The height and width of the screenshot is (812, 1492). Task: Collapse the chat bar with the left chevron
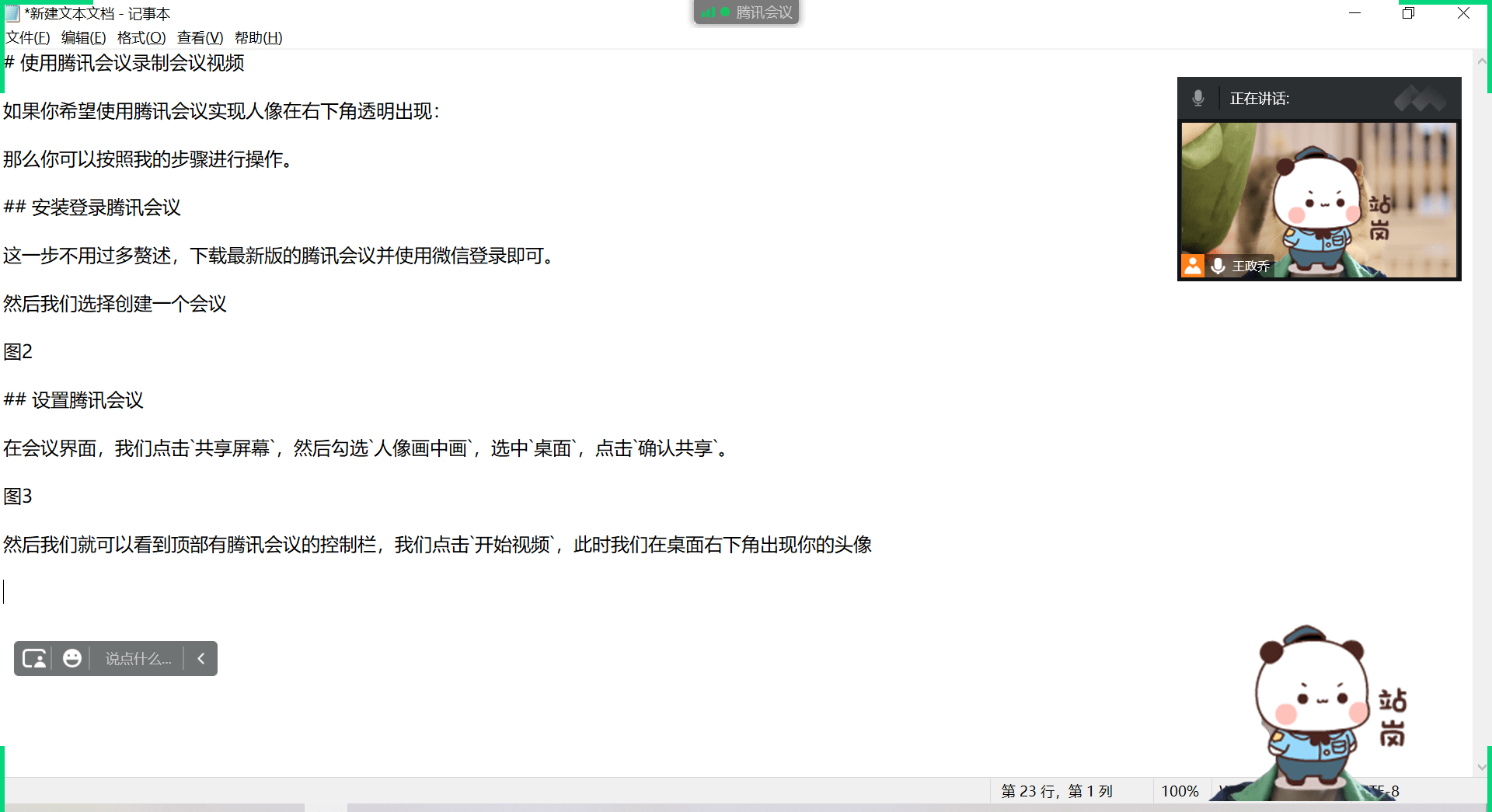pyautogui.click(x=201, y=659)
